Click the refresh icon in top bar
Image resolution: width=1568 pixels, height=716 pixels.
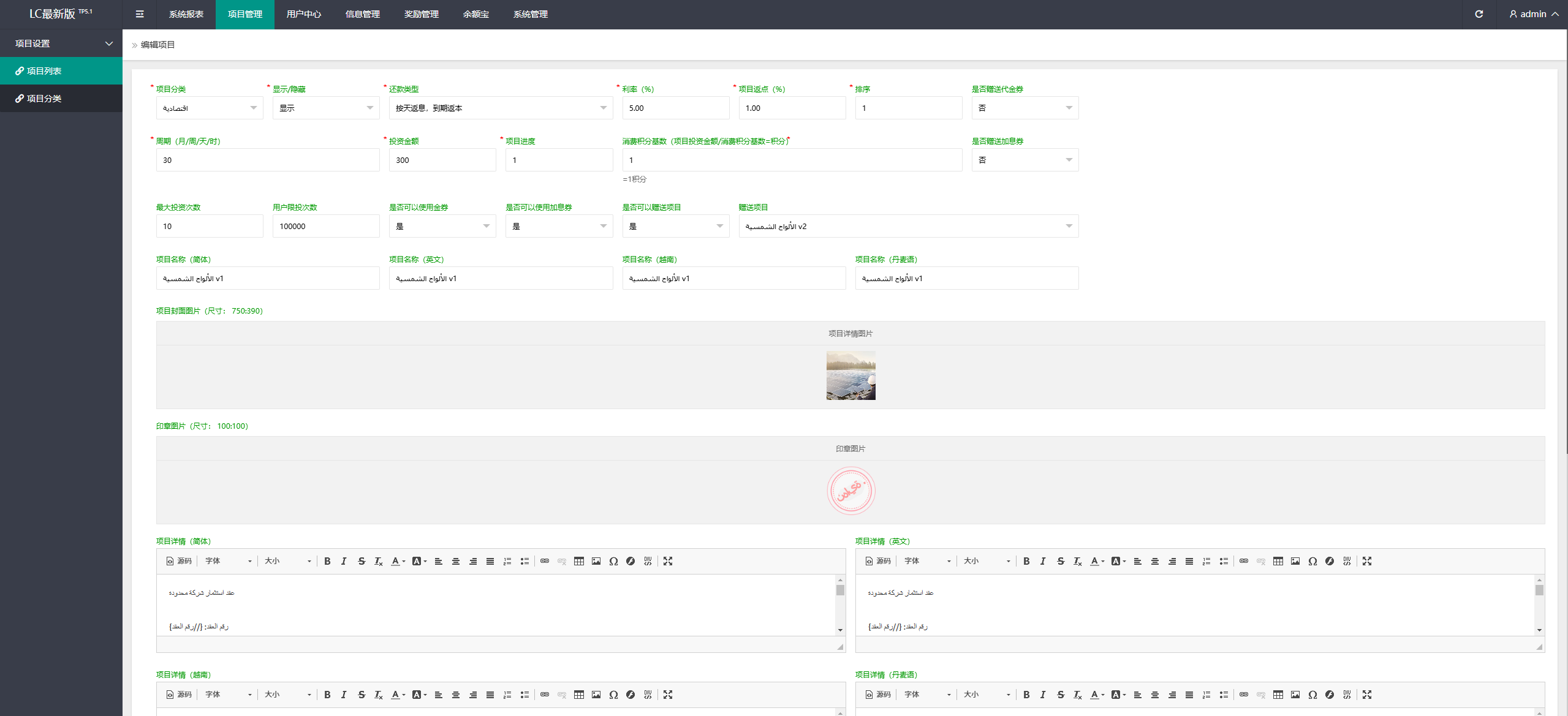1479,14
